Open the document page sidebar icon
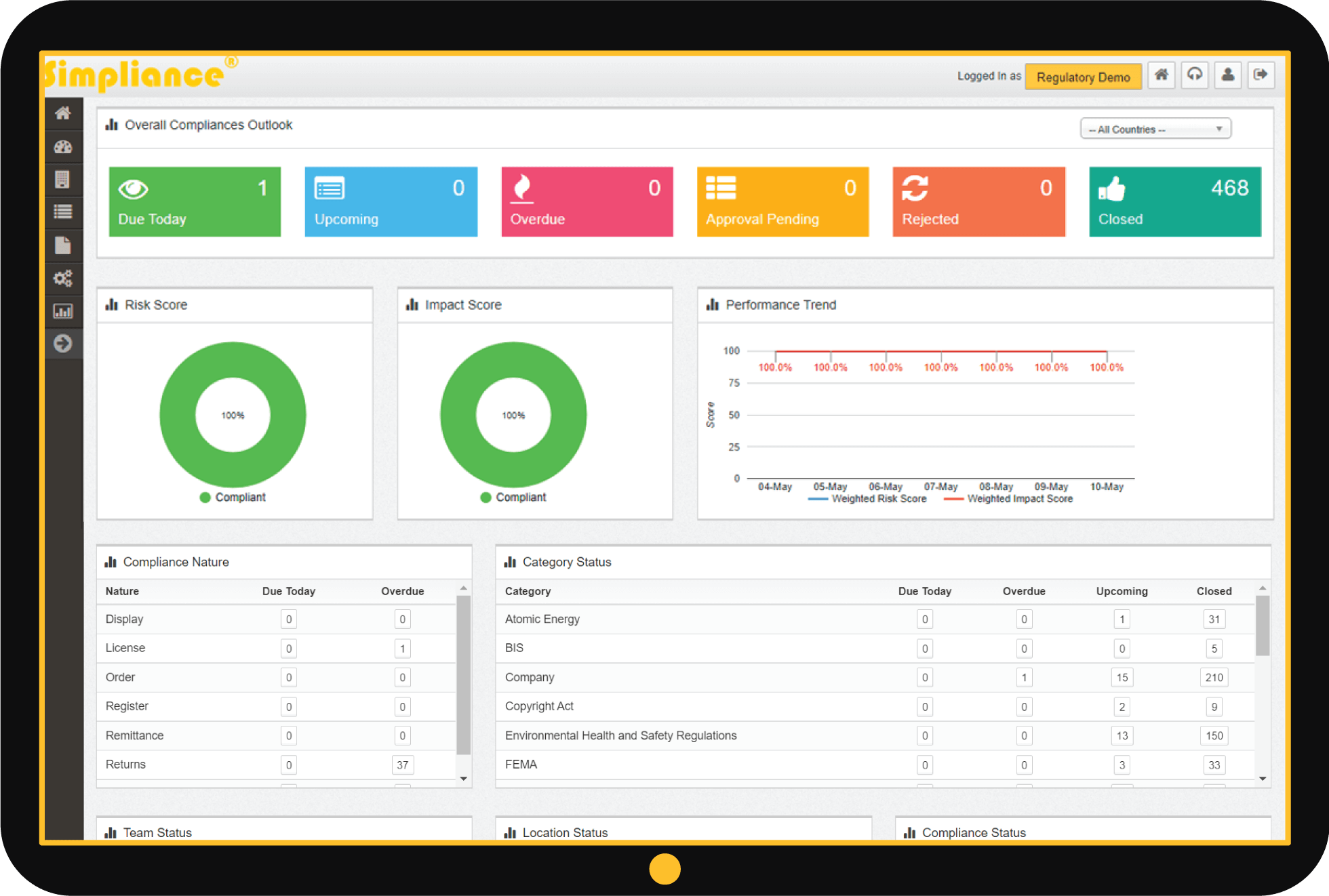The height and width of the screenshot is (896, 1329). pos(63,245)
